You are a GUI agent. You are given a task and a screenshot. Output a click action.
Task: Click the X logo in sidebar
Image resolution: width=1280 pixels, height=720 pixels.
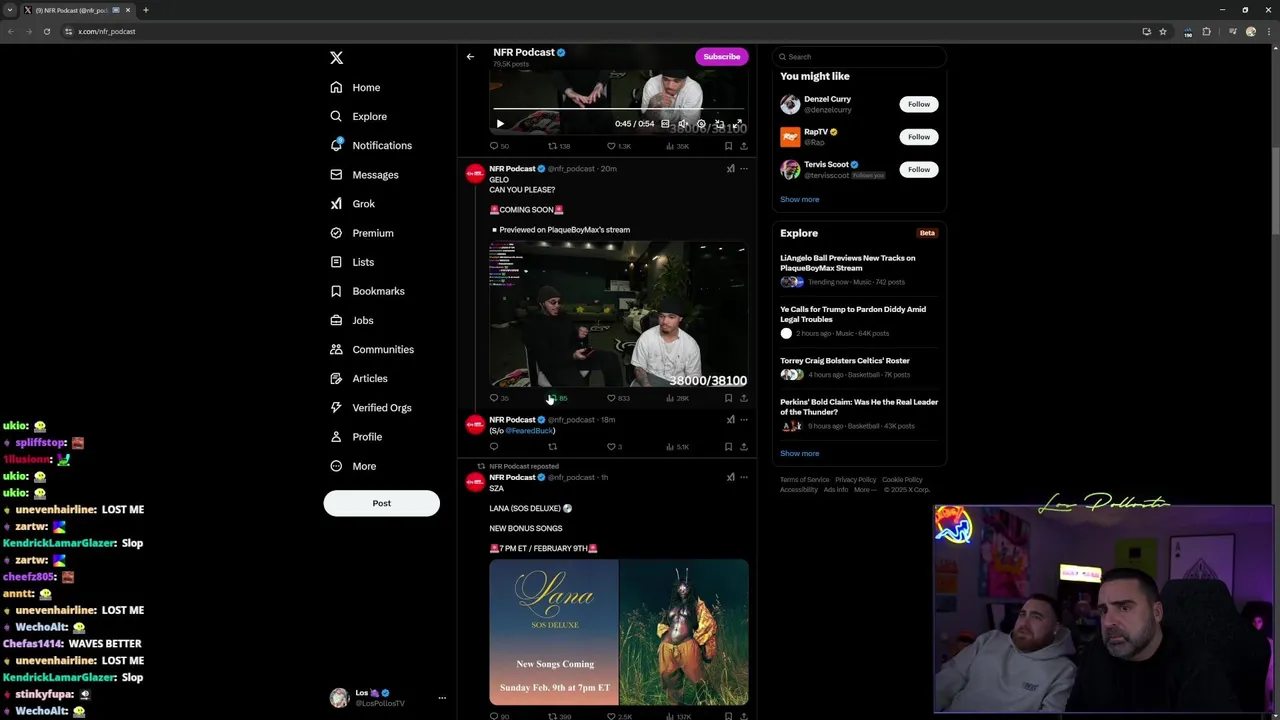[336, 58]
